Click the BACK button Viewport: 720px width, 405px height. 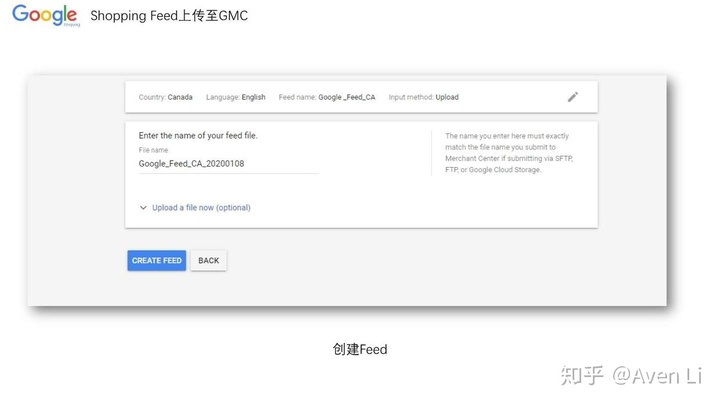tap(208, 260)
